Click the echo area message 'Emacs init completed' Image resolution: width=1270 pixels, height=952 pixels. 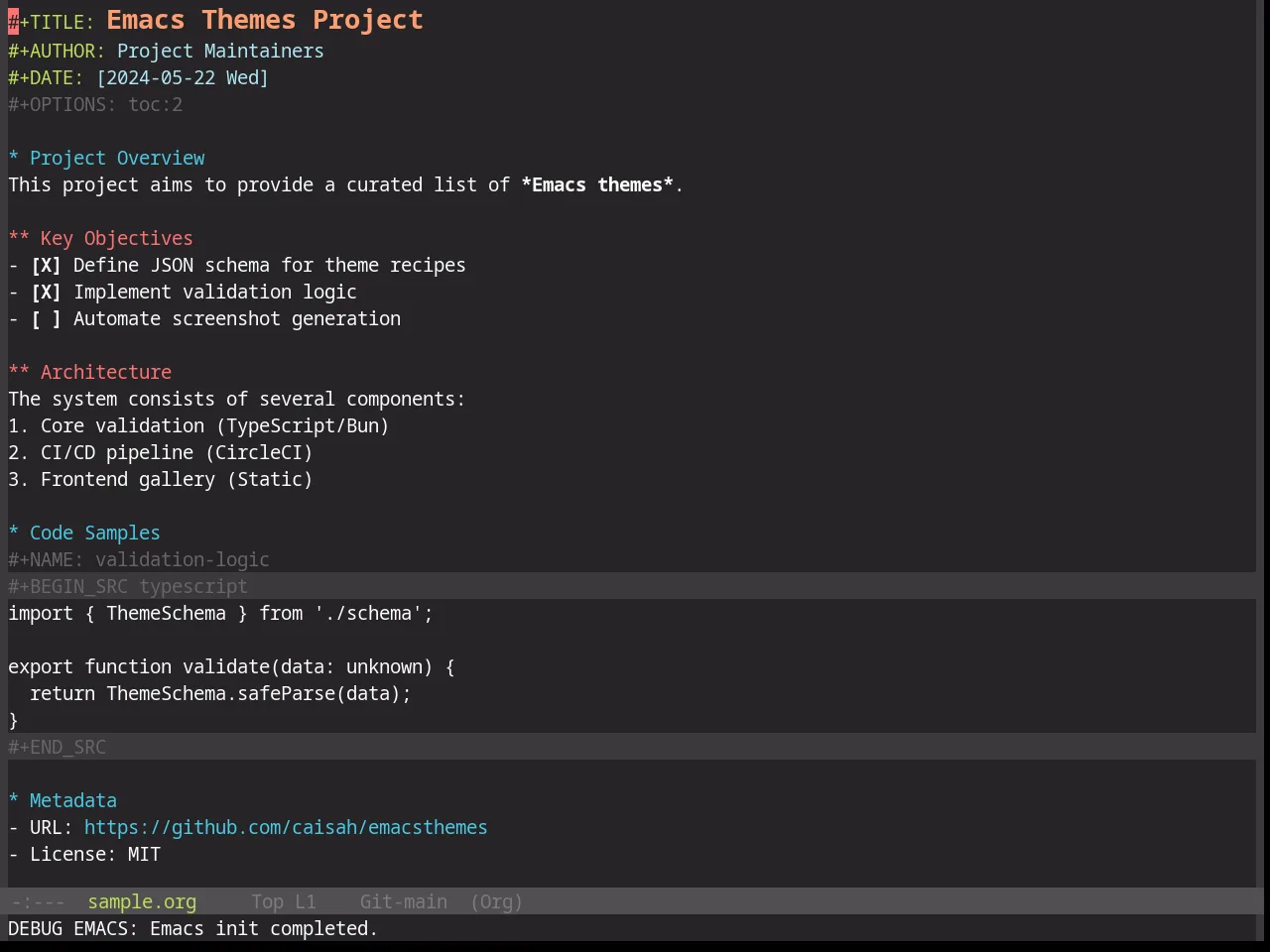[264, 929]
